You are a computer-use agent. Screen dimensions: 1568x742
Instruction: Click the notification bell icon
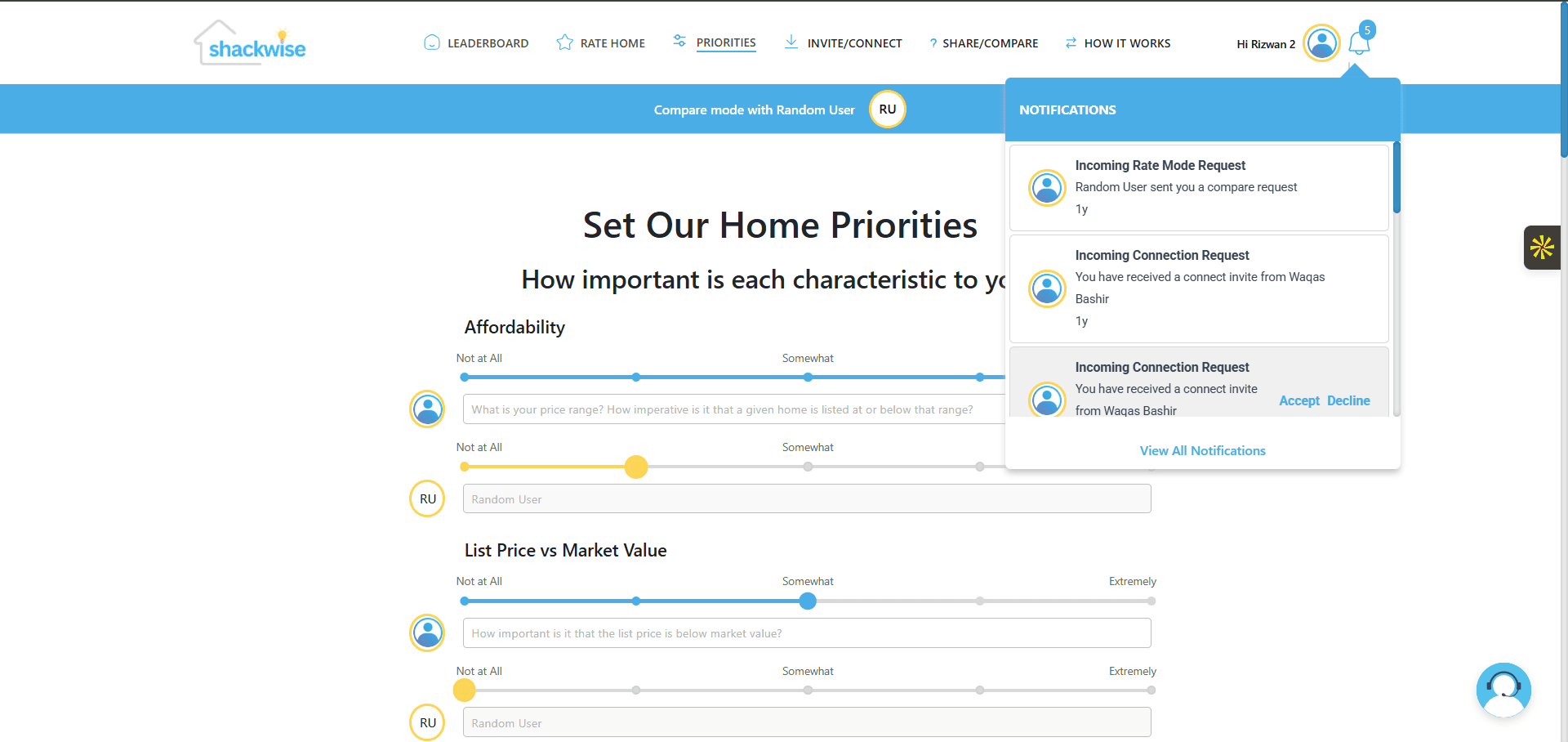pos(1359,44)
